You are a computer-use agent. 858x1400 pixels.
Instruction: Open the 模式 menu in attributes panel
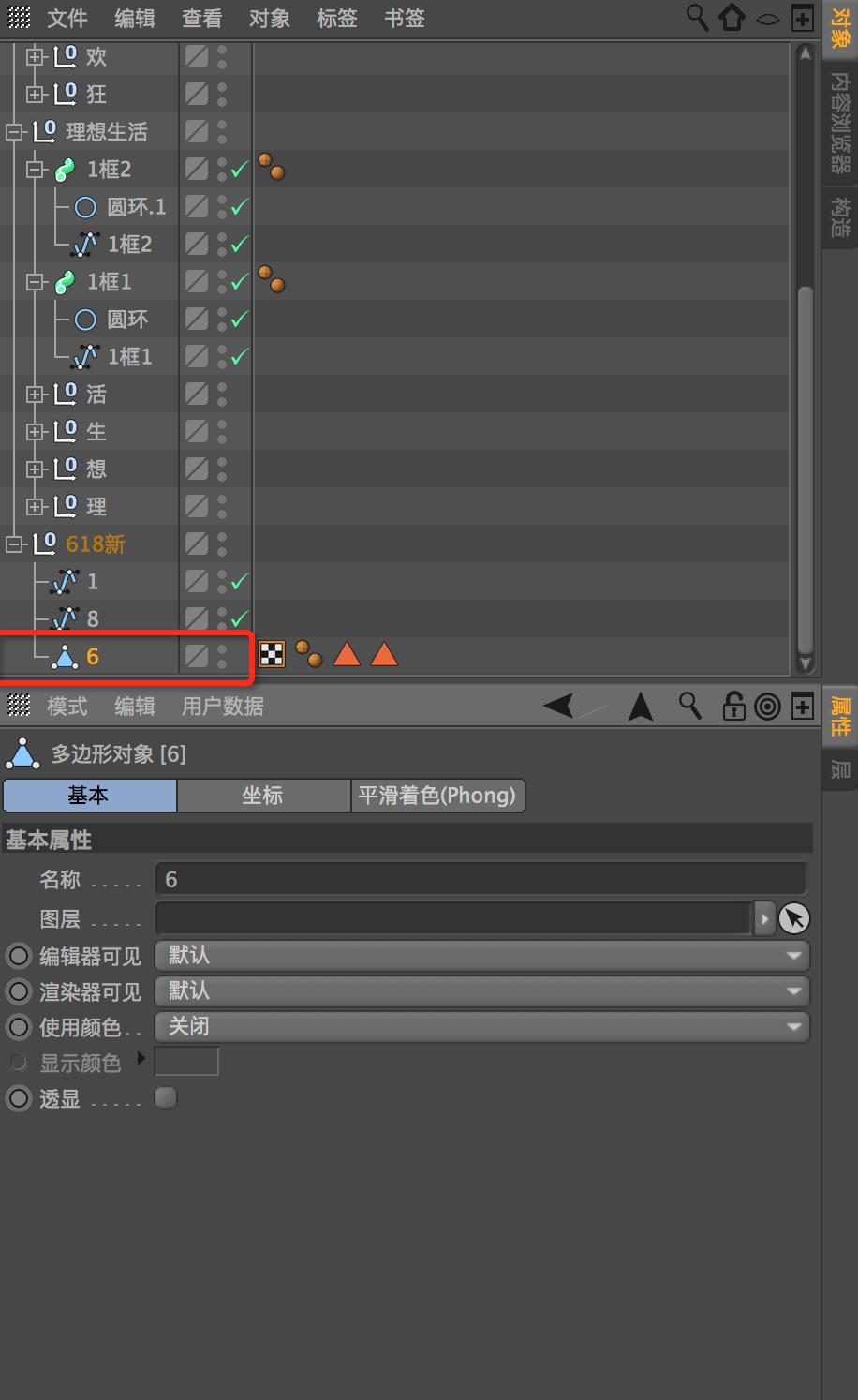(x=67, y=707)
